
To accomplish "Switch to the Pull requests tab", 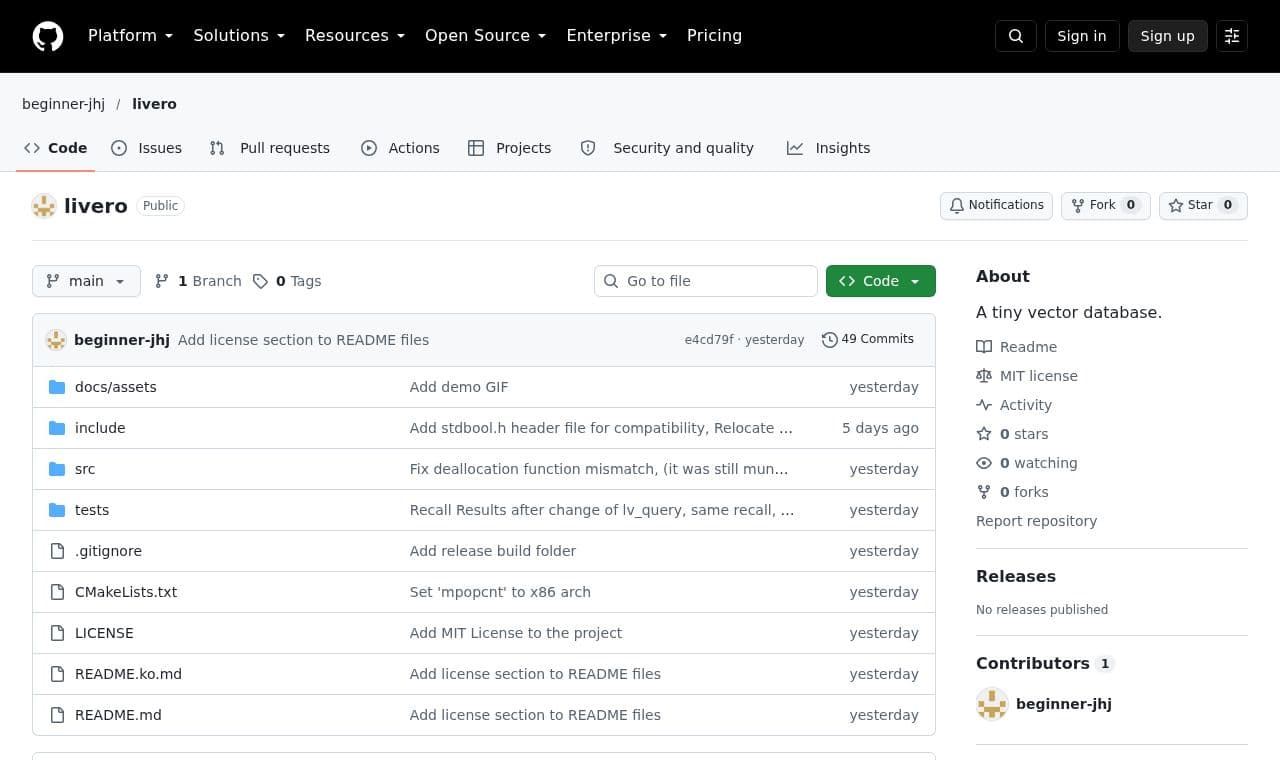I will tap(269, 148).
